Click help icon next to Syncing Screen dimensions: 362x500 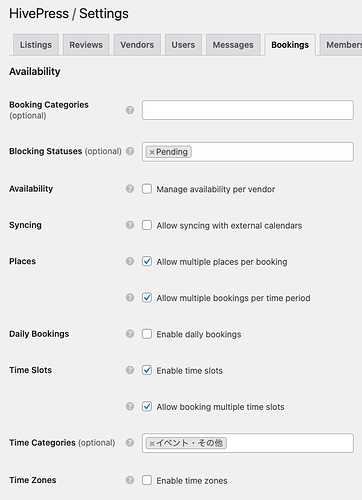click(x=130, y=225)
